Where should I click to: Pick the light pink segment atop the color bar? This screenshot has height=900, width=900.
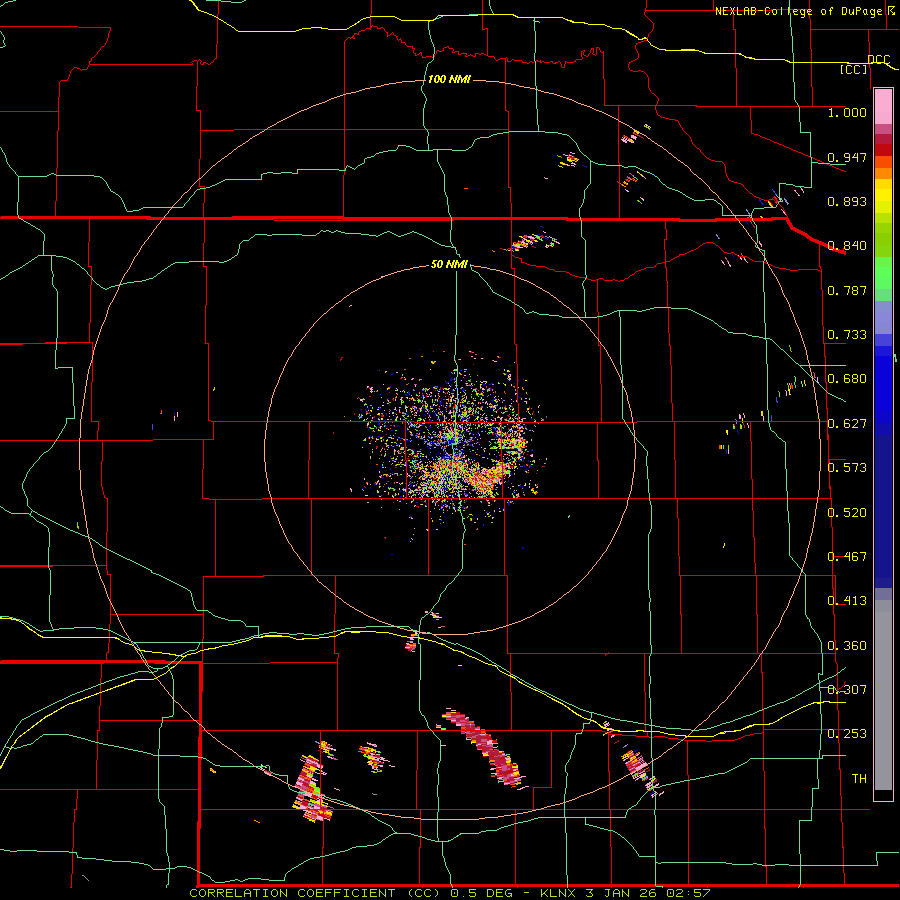click(883, 106)
